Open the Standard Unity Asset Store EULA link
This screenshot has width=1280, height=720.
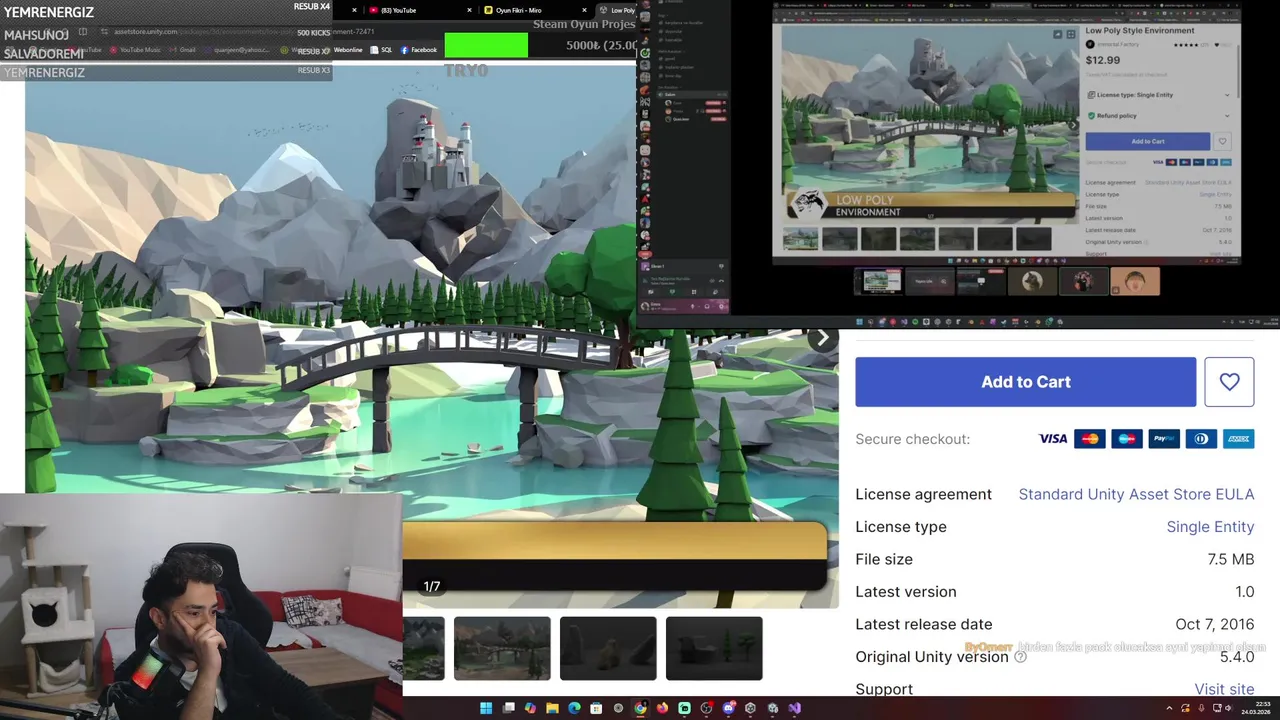point(1136,494)
